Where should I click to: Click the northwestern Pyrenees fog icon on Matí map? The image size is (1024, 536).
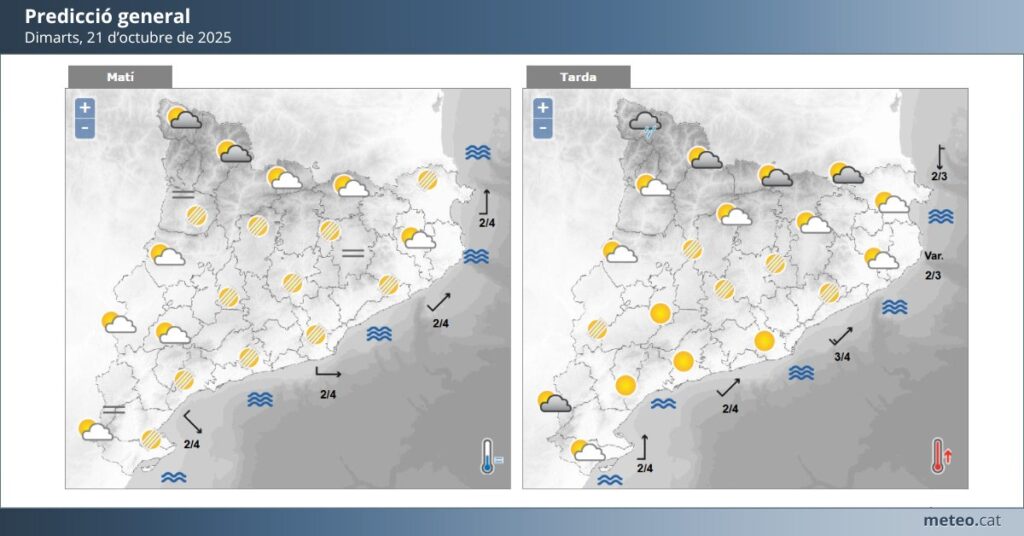coord(184,194)
